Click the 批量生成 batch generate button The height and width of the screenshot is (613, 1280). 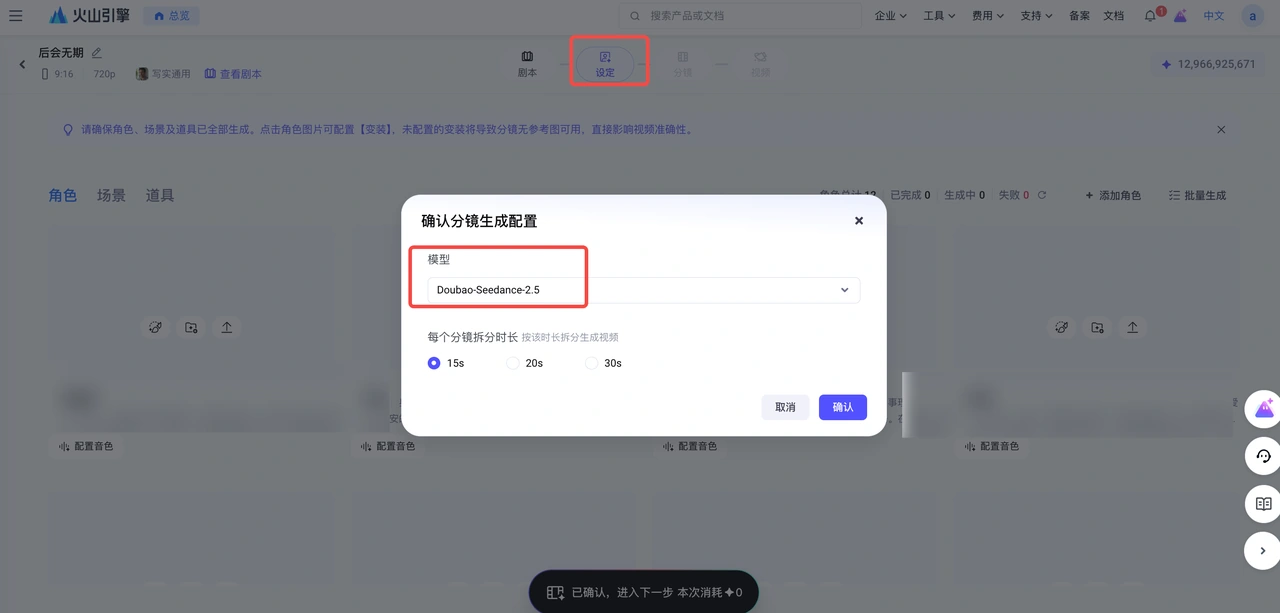click(1197, 195)
